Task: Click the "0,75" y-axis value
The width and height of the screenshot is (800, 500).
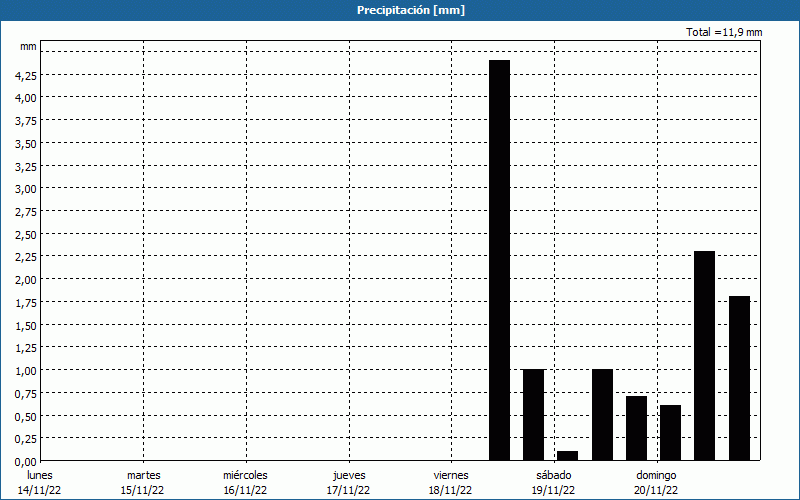Action: (26, 394)
